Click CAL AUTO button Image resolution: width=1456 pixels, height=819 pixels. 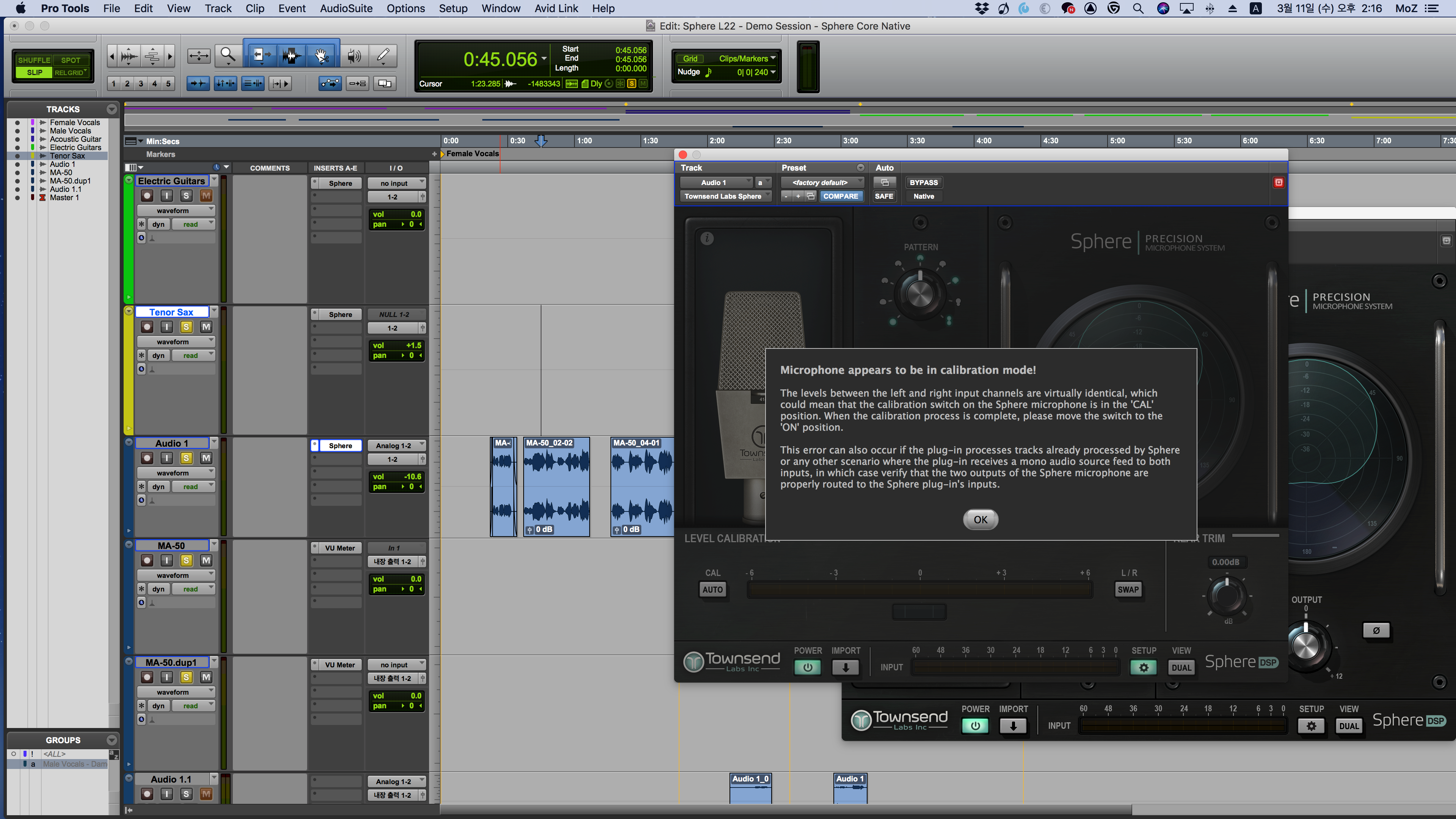coord(712,590)
